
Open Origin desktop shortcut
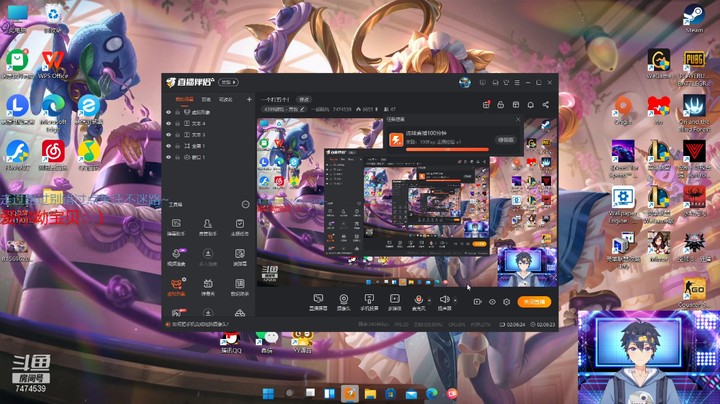(623, 110)
